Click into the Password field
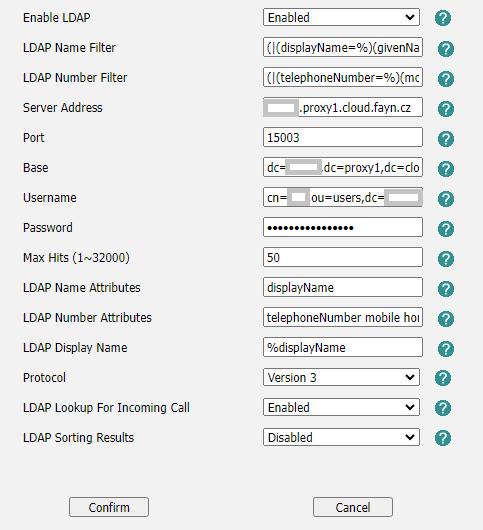This screenshot has height=530, width=483. tap(343, 227)
